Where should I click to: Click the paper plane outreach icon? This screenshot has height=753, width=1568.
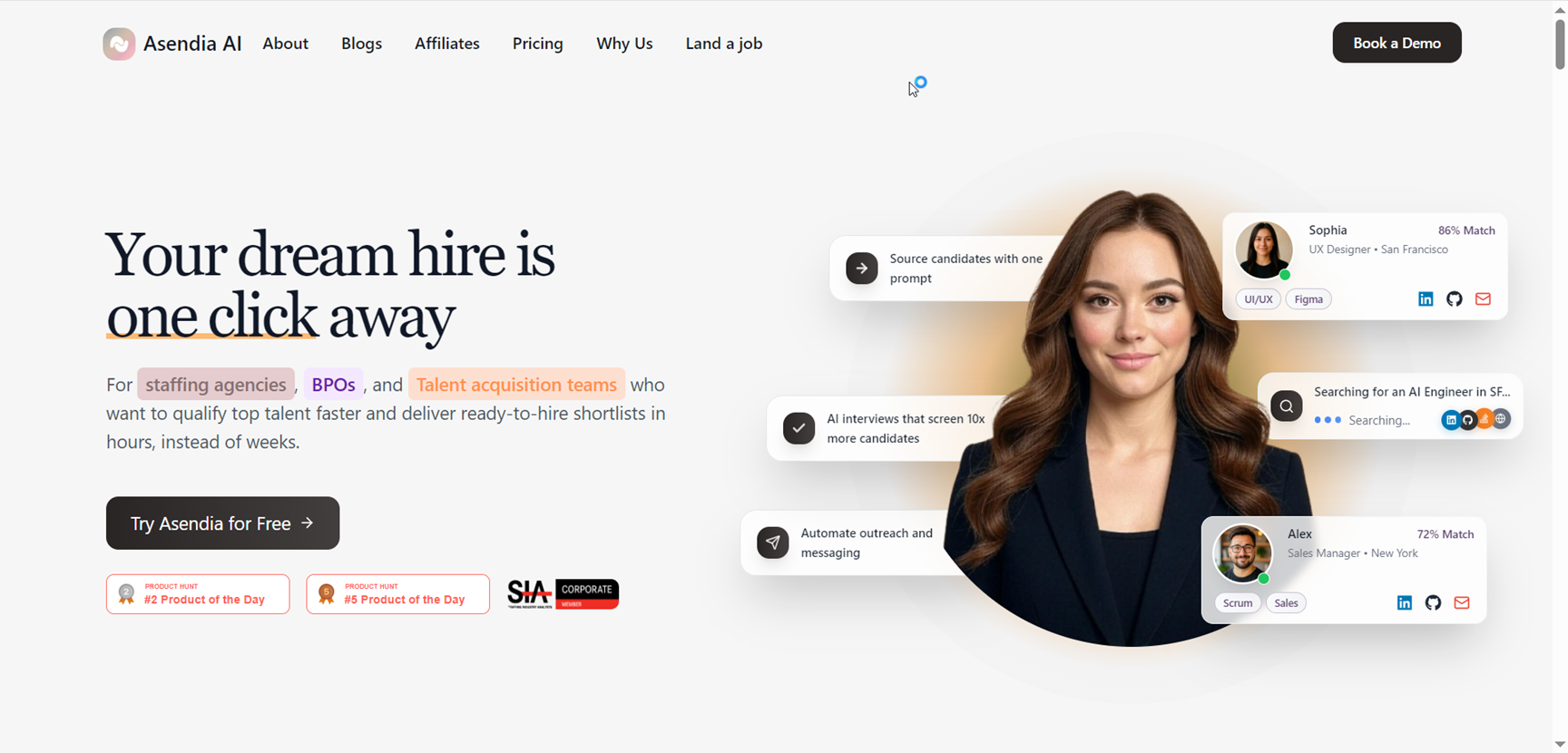[x=773, y=543]
